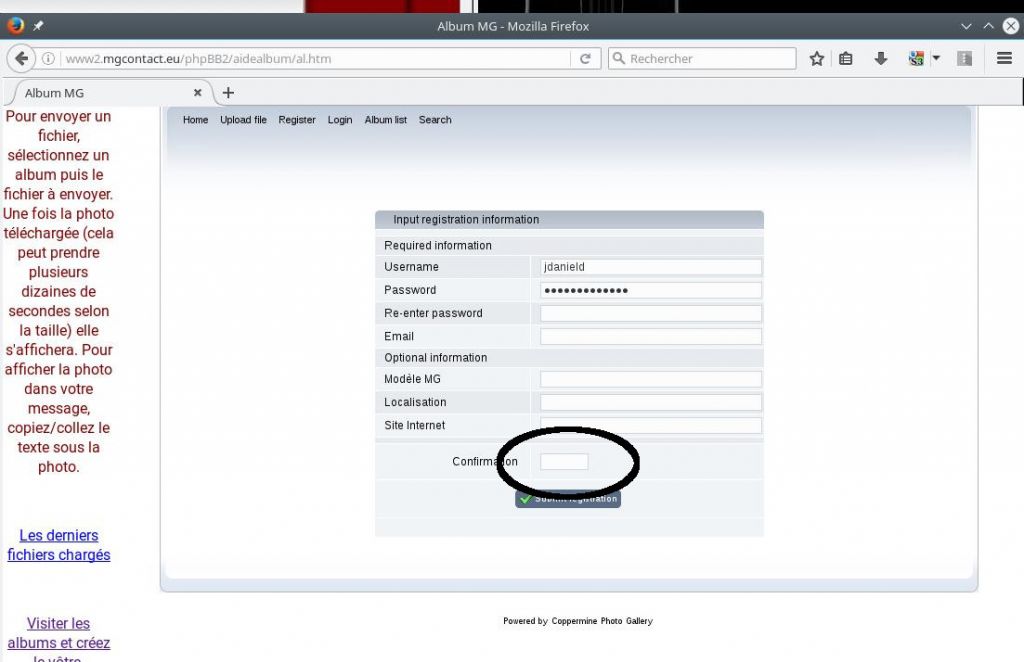Click the Rechercher search box
Viewport: 1024px width, 662px height.
pos(702,59)
